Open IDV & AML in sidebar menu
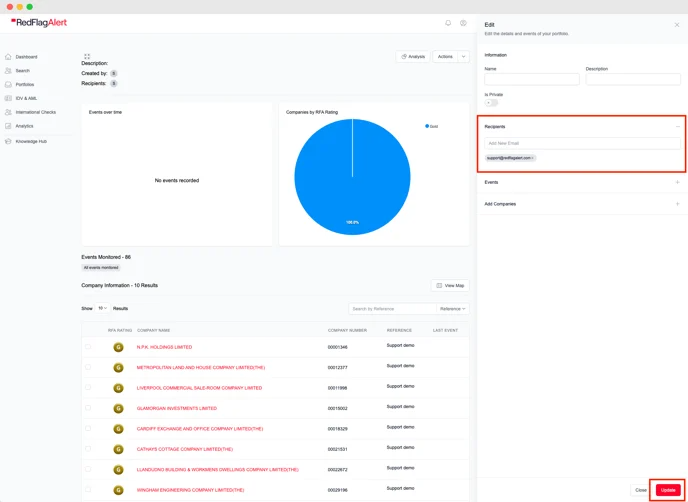 coord(26,98)
